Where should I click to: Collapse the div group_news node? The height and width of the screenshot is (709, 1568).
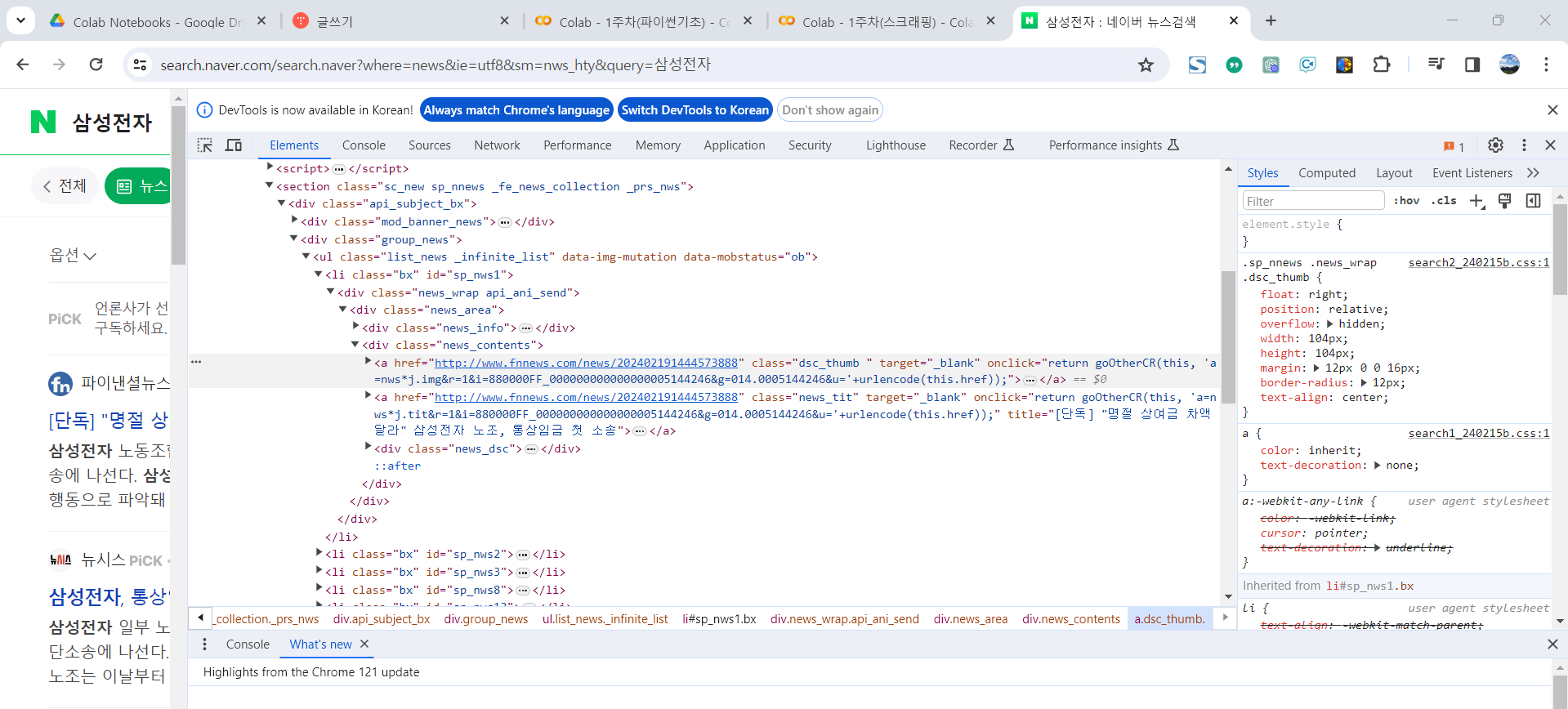pos(294,239)
